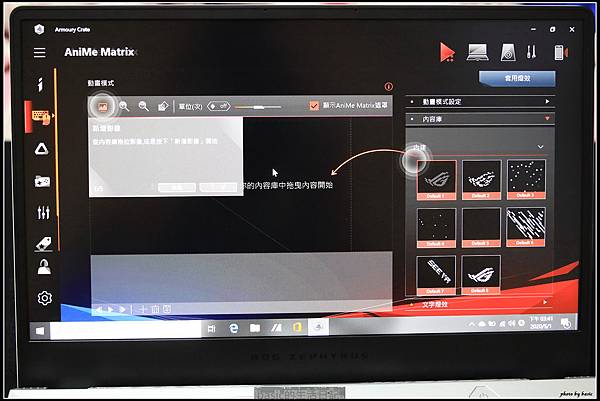Click the second magnifier zoom icon
Screen dimensions: 600x401
point(143,106)
